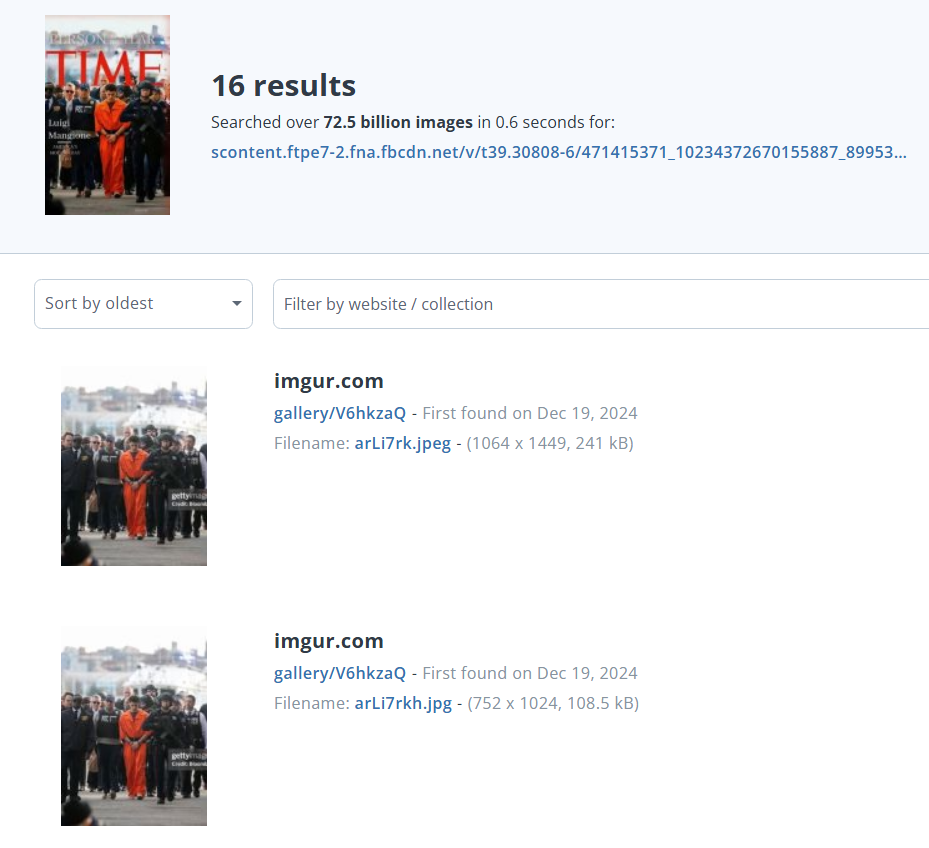This screenshot has height=848, width=929.
Task: Open the second result's gallery/V6hkzaQ link
Action: [340, 673]
